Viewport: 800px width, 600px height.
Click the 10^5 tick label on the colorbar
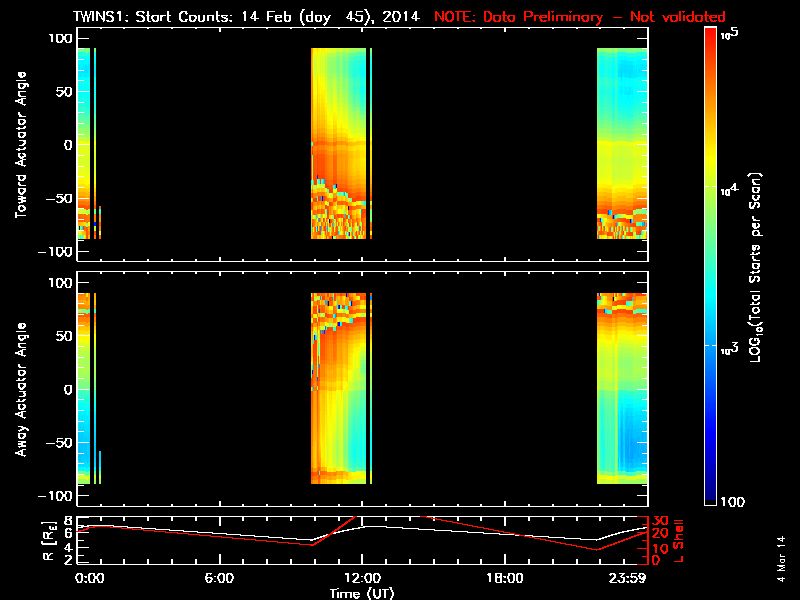pos(730,34)
